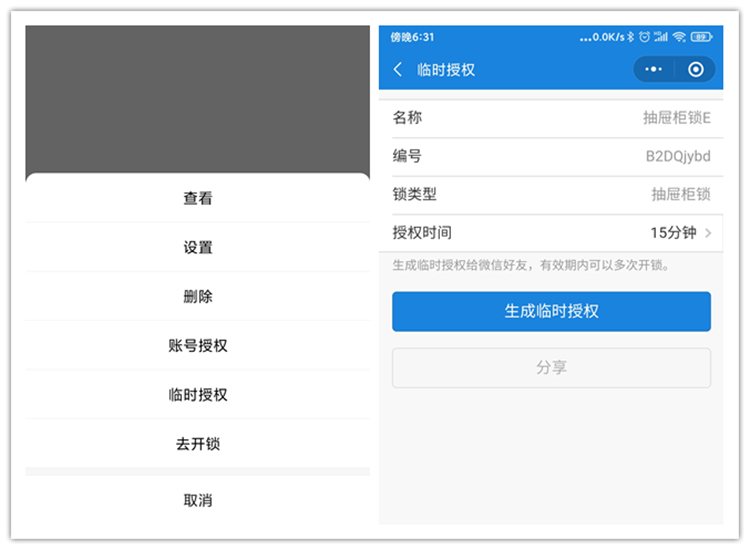Tap the time 傍晚6:31 in status bar
Viewport: 750px width, 550px height.
coord(412,37)
